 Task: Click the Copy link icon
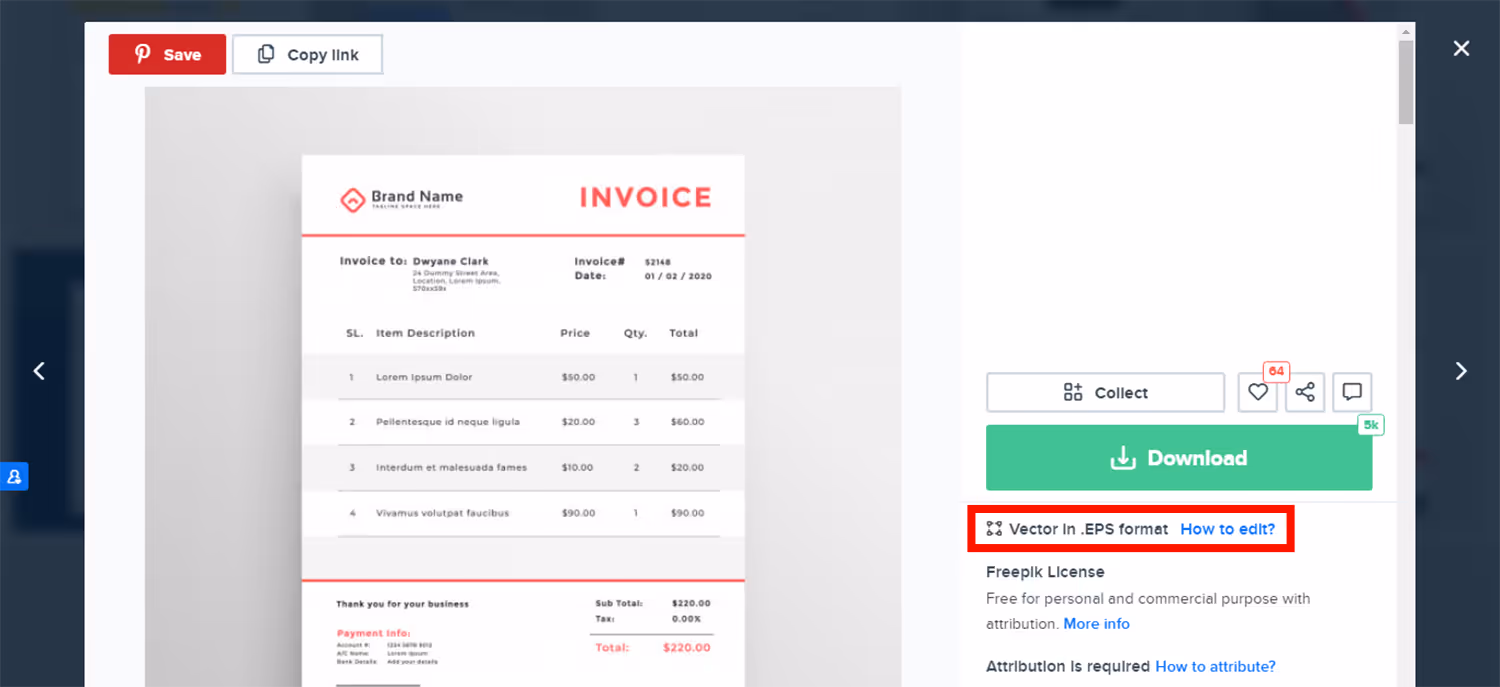coord(264,53)
